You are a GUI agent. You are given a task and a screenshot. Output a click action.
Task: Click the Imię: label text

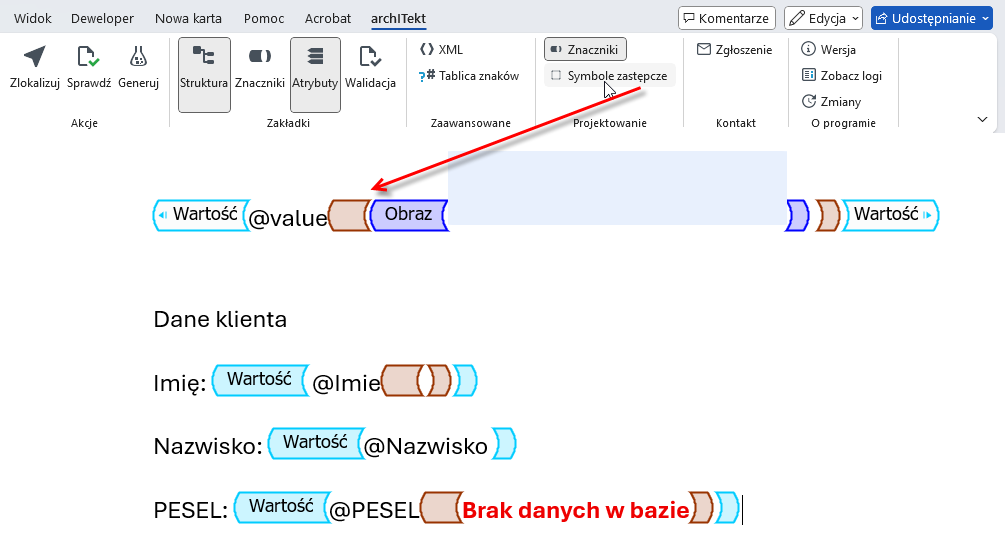click(179, 383)
